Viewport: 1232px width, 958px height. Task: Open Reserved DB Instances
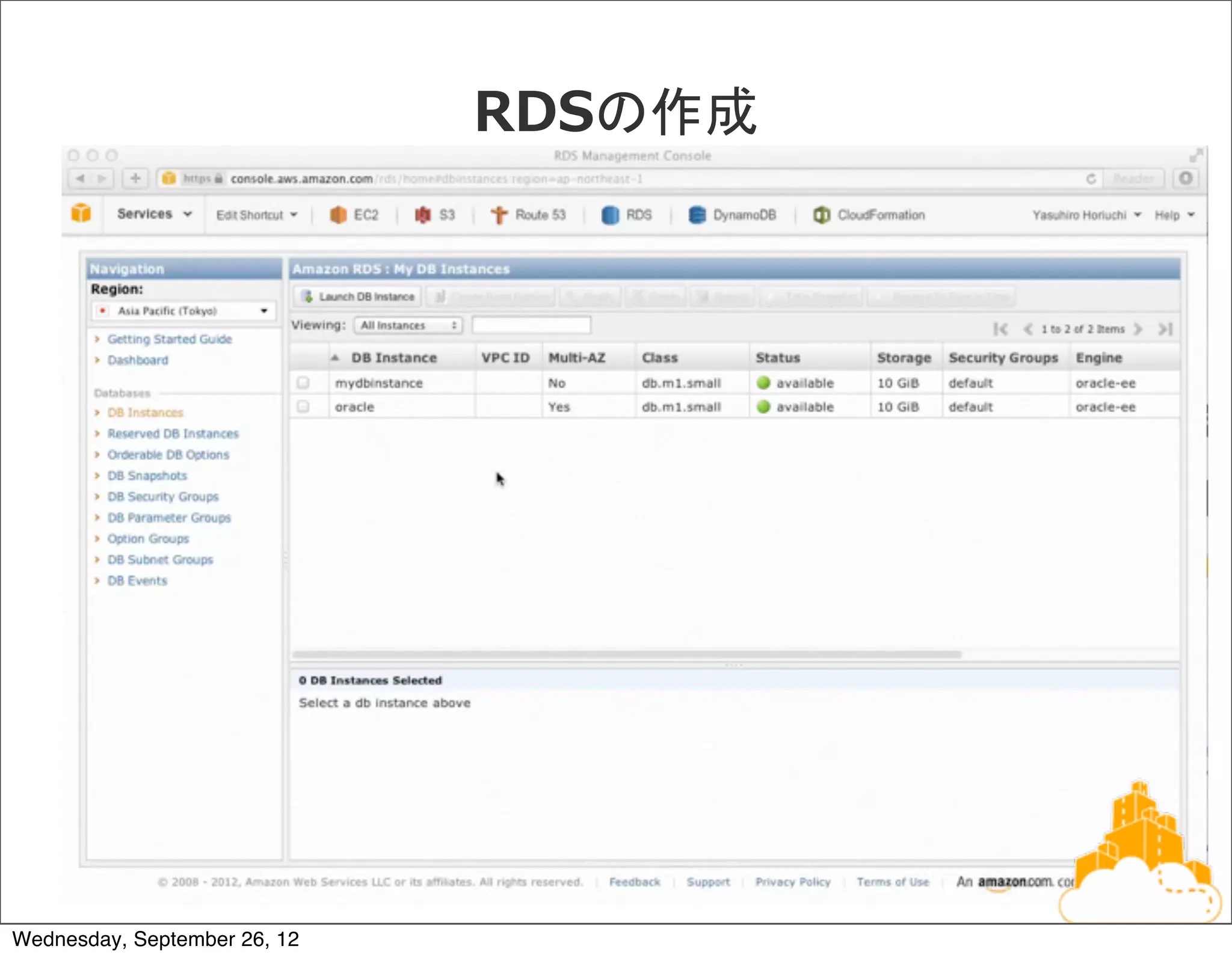pyautogui.click(x=173, y=434)
